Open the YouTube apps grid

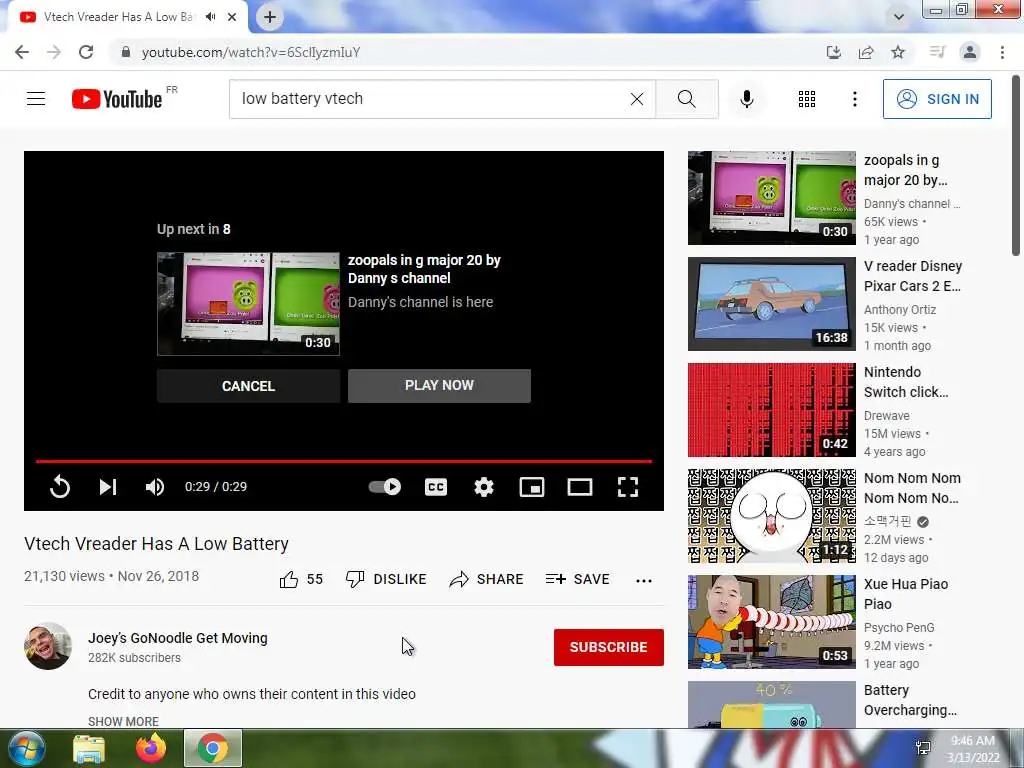(807, 99)
